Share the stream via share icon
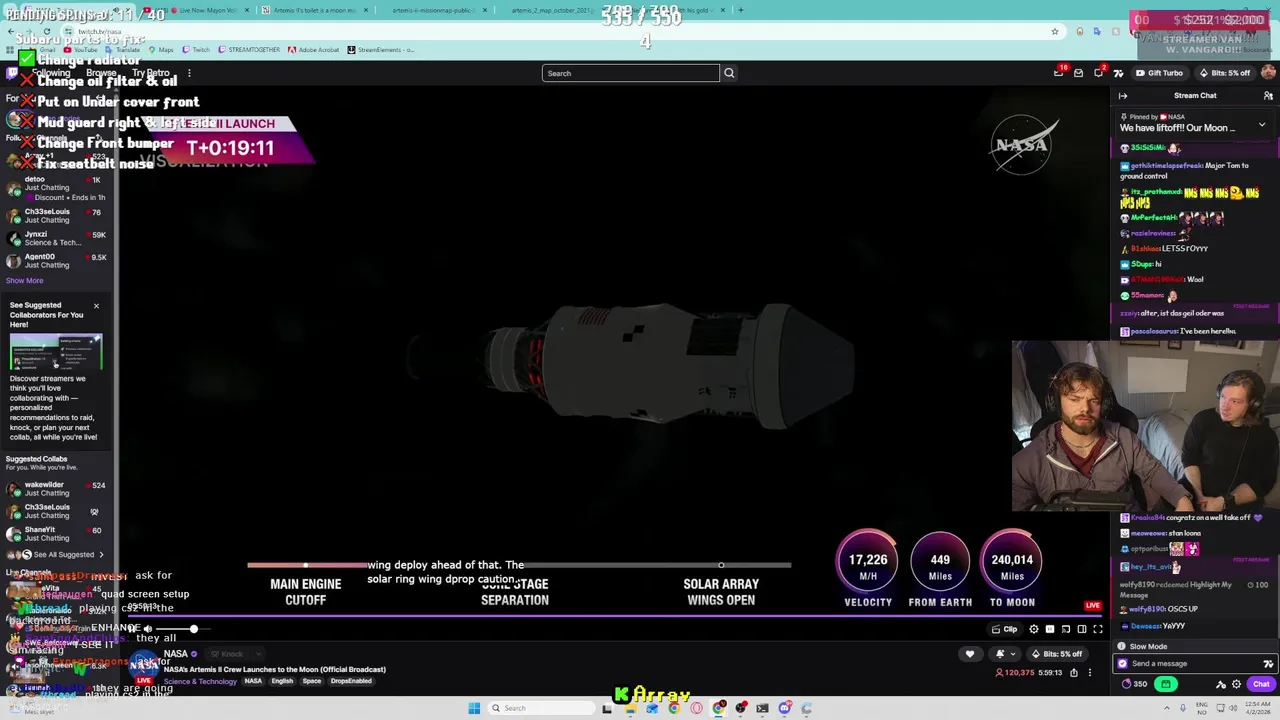 (1074, 673)
